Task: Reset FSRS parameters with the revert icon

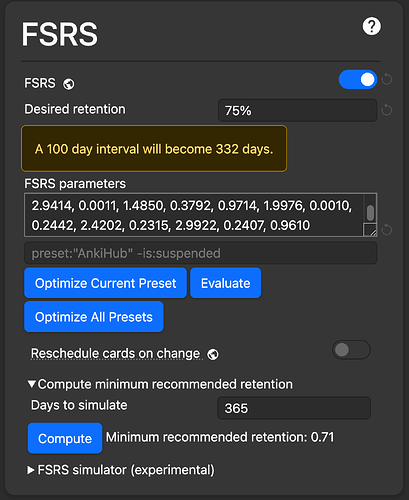Action: point(387,229)
